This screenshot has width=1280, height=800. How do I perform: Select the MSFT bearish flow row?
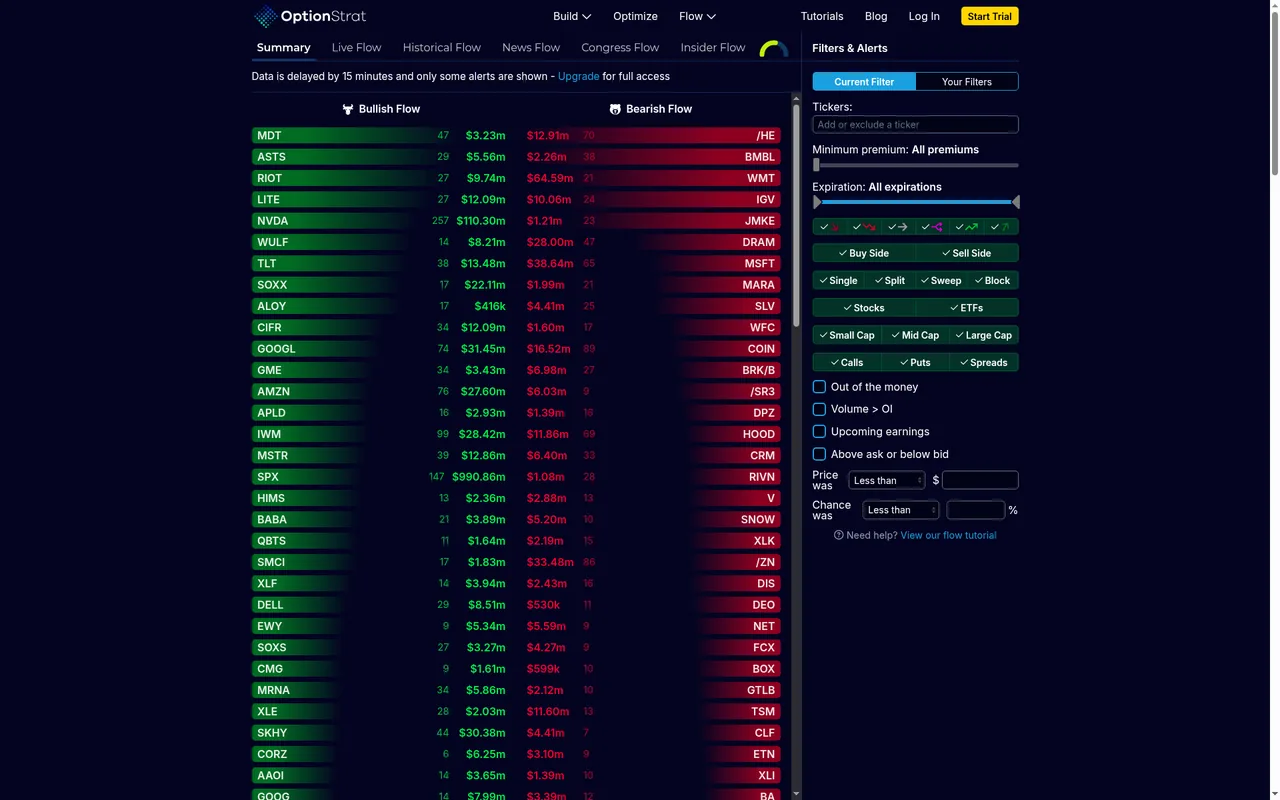pos(652,263)
